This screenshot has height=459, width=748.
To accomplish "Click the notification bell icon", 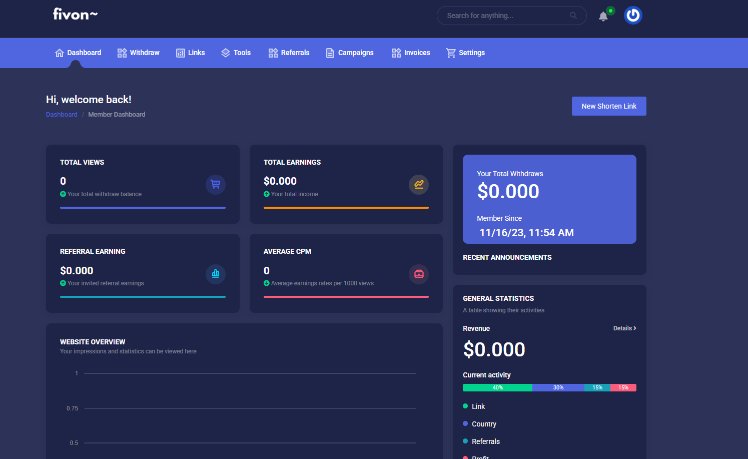I will [x=603, y=16].
